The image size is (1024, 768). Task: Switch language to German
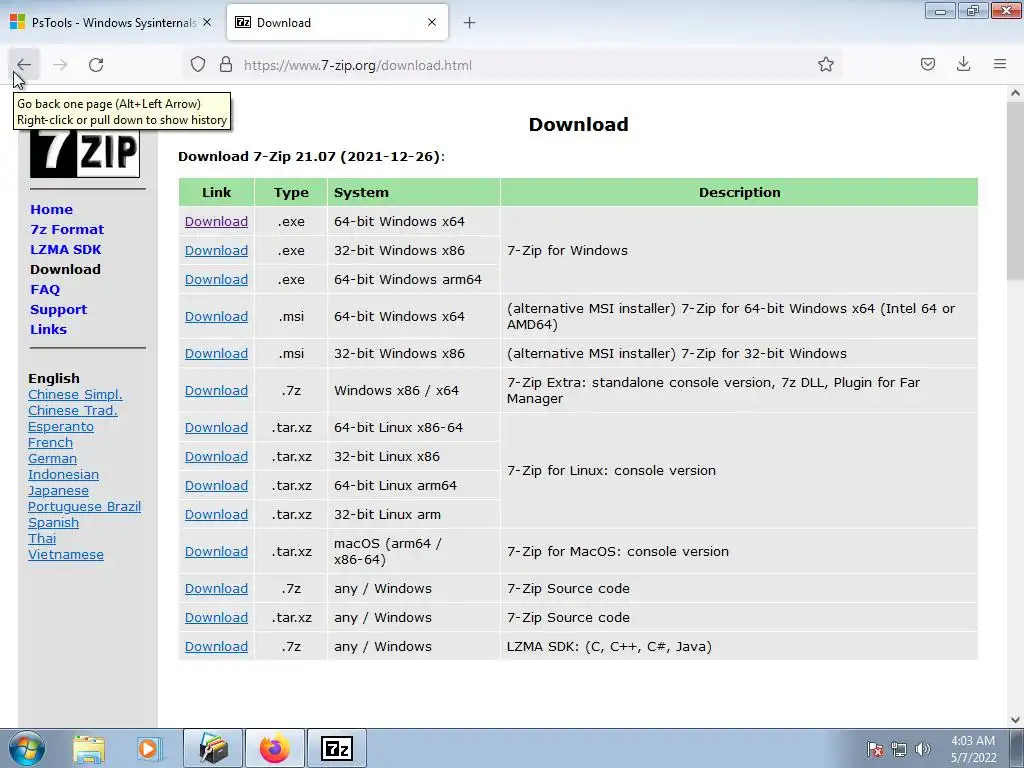(52, 458)
